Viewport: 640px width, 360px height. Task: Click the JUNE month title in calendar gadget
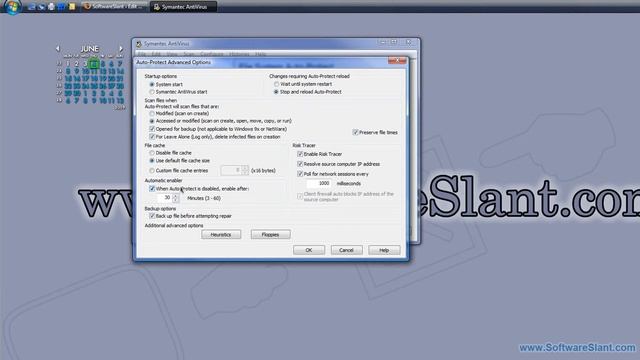pyautogui.click(x=89, y=49)
